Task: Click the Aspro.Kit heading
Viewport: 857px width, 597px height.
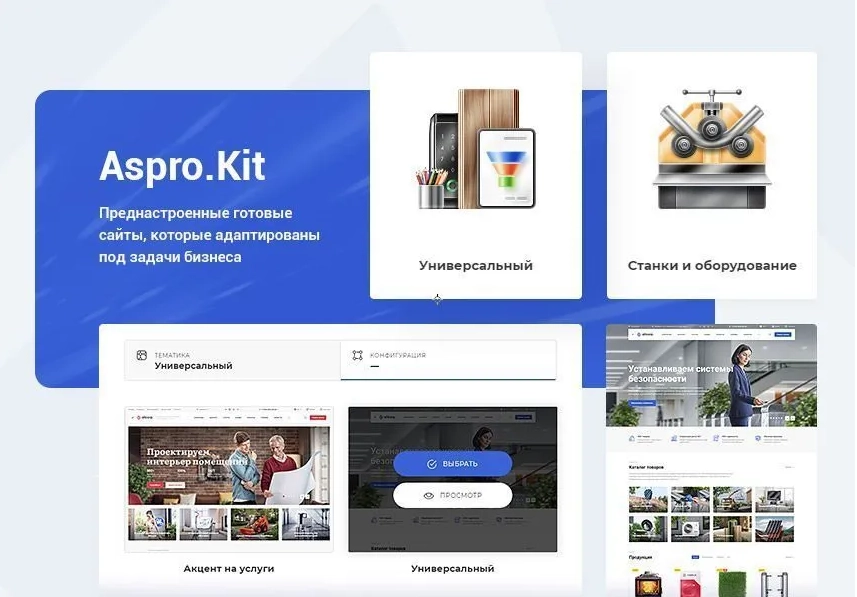Action: tap(183, 166)
